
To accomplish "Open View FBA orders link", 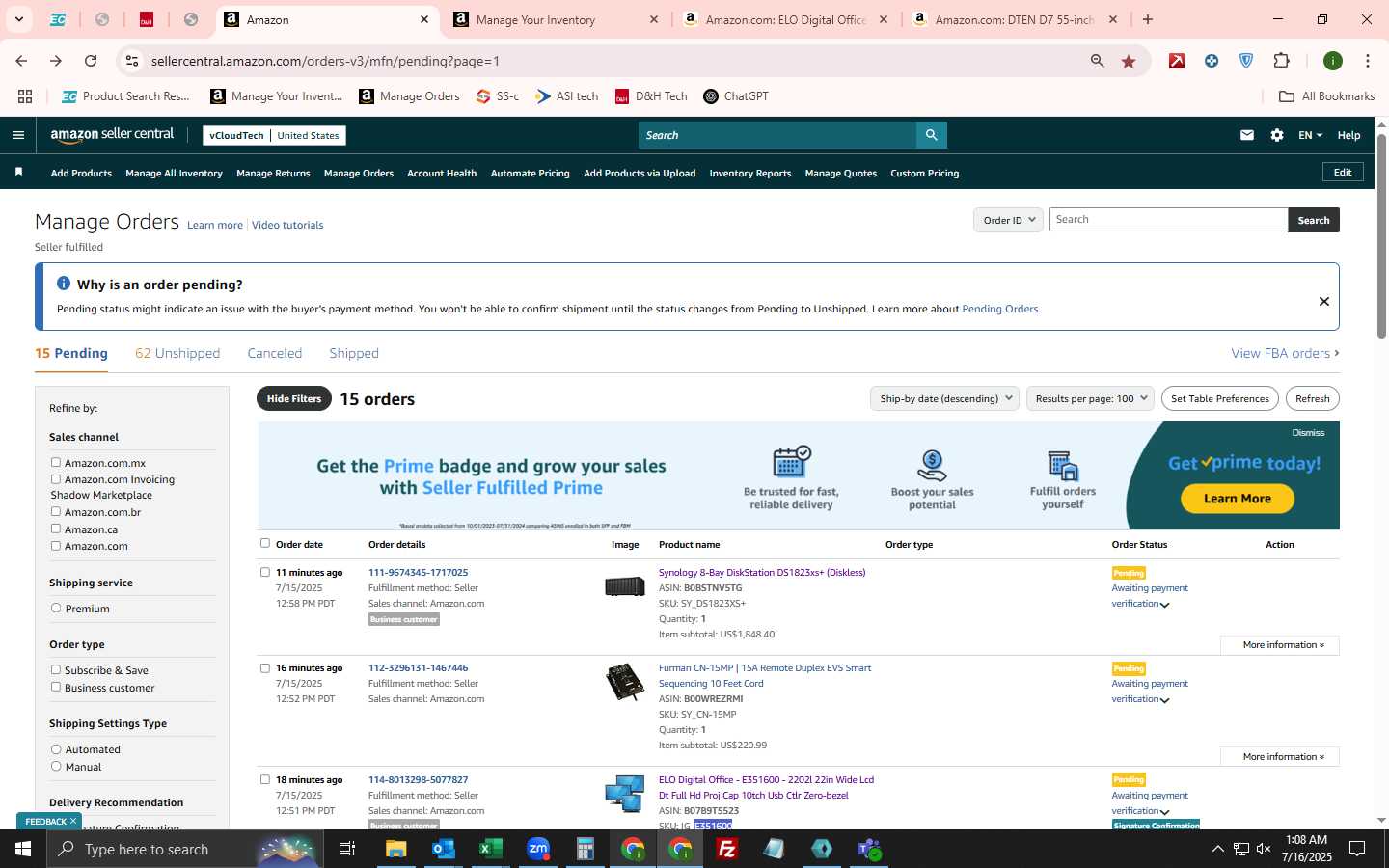I will pyautogui.click(x=1285, y=353).
